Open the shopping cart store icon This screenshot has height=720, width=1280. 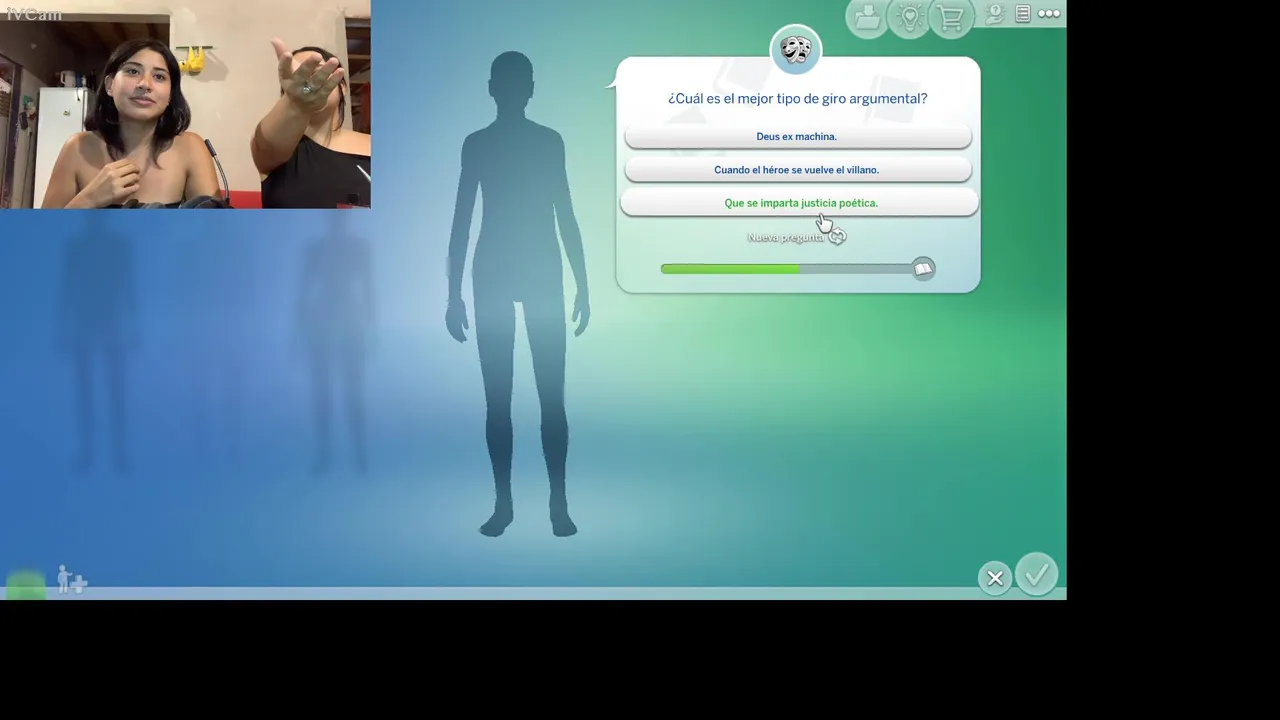coord(951,18)
